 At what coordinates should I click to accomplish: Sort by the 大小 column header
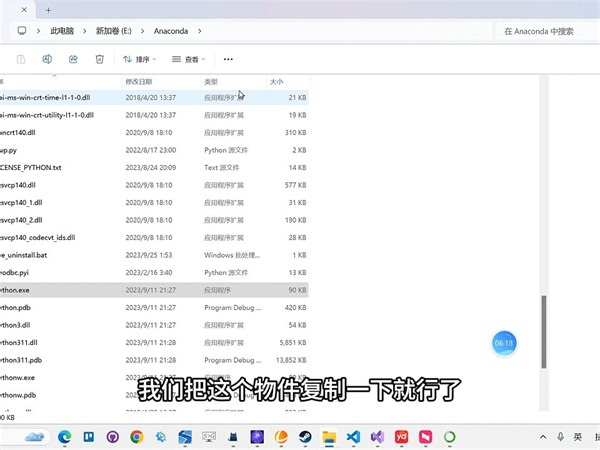point(276,82)
